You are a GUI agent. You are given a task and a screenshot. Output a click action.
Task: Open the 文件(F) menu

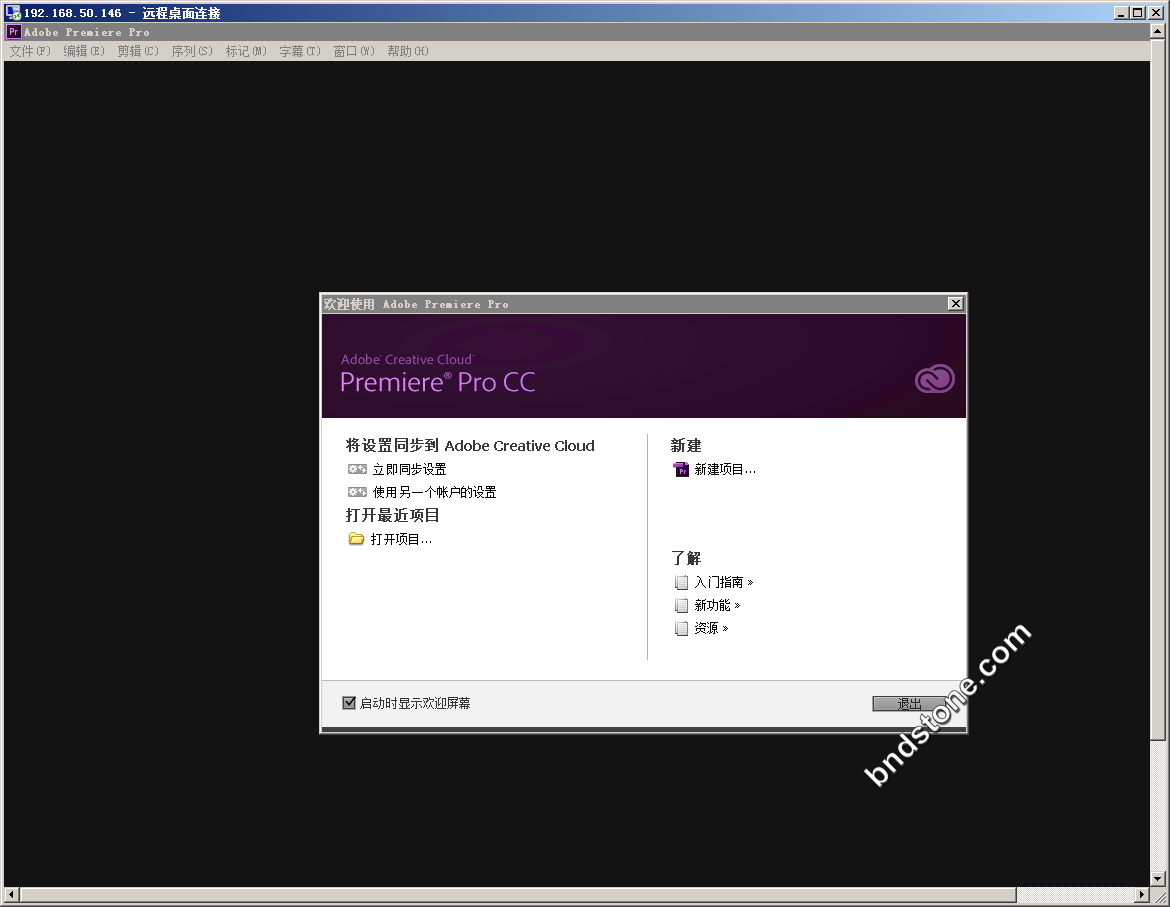pyautogui.click(x=30, y=51)
